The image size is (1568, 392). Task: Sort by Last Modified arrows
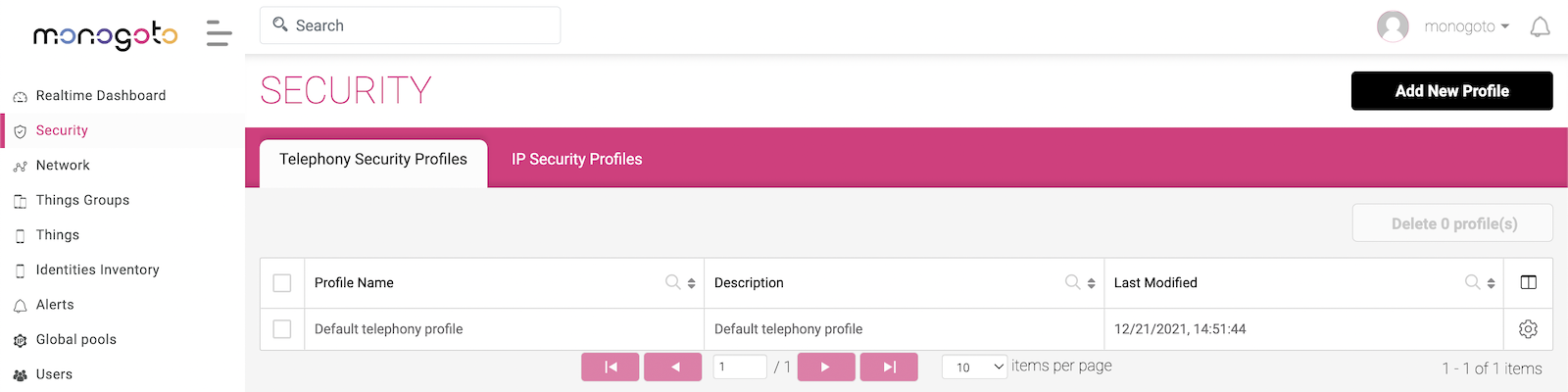click(x=1492, y=283)
